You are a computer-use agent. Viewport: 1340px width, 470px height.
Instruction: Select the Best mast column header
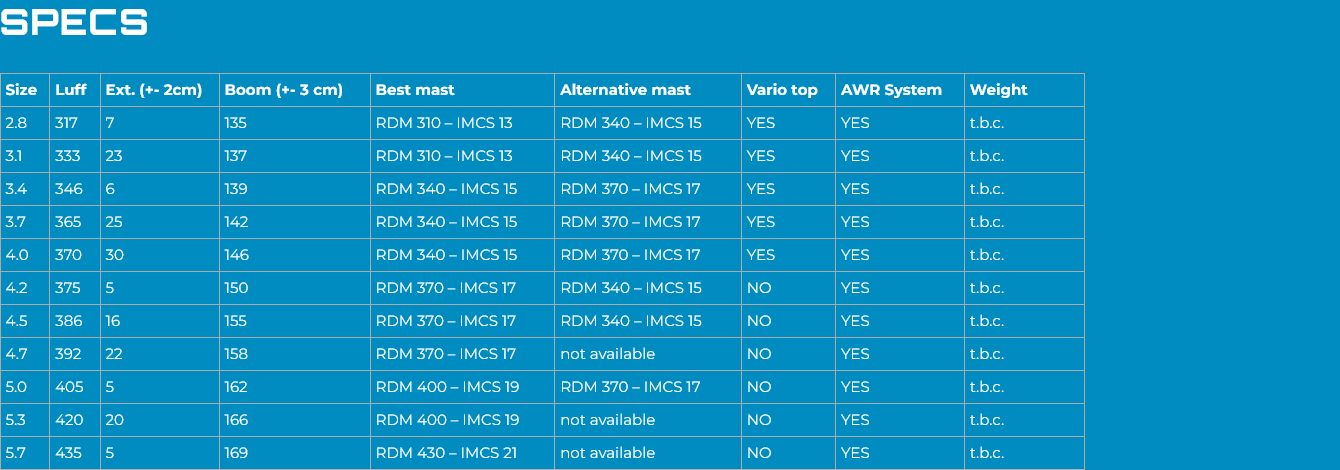pos(415,90)
